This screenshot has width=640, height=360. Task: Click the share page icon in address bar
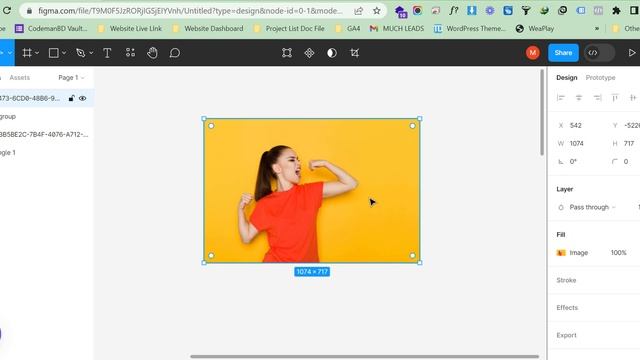[x=358, y=11]
